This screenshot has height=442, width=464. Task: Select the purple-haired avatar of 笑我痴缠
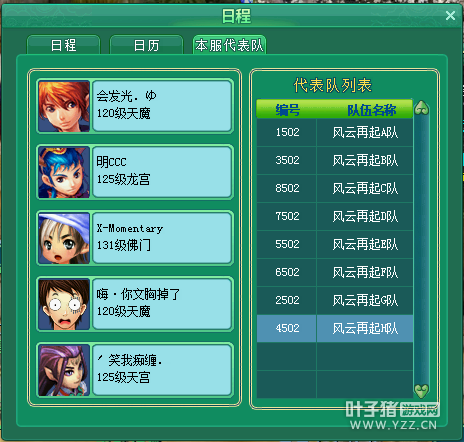pos(64,370)
